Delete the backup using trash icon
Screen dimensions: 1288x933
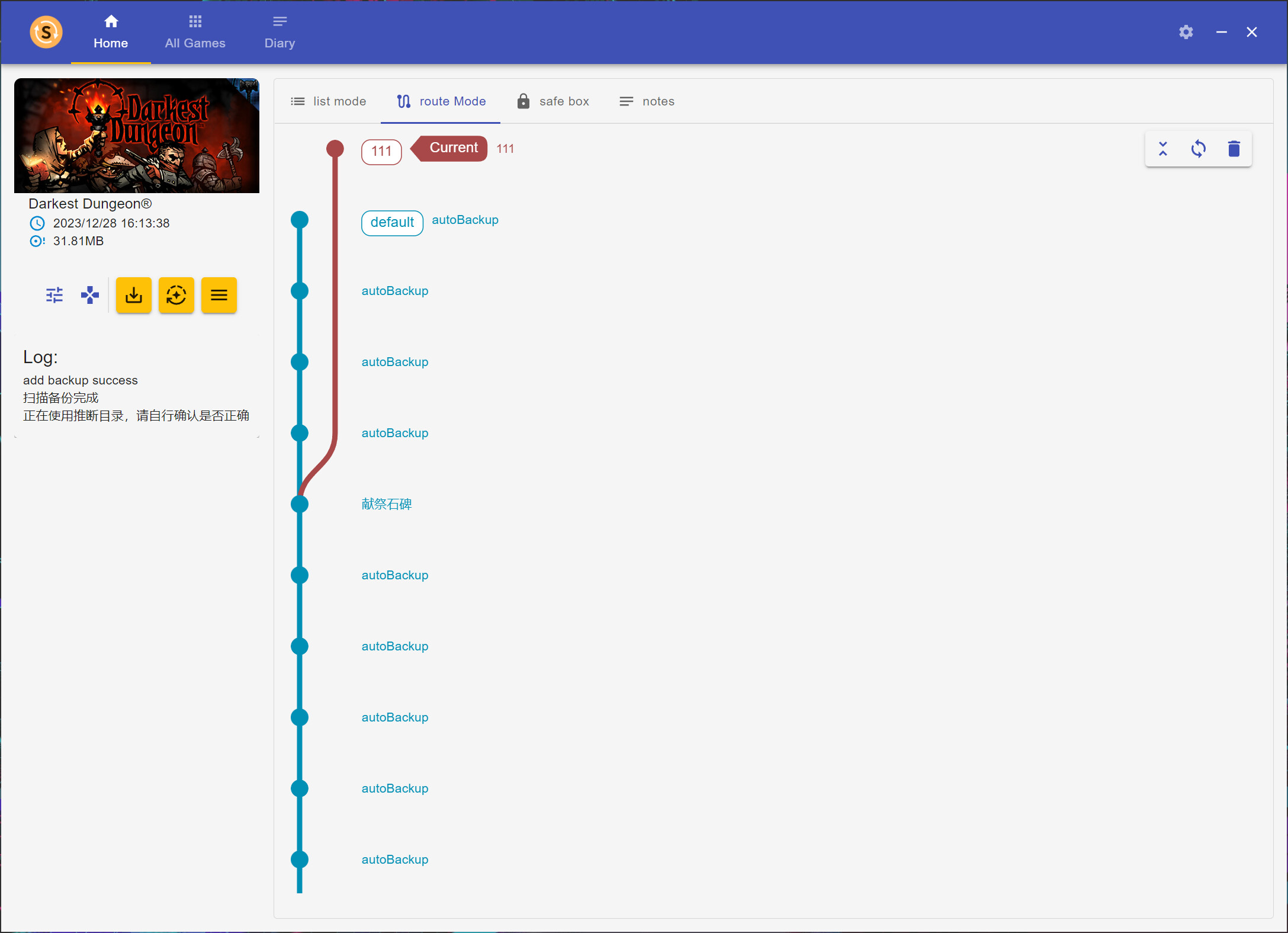click(x=1234, y=149)
